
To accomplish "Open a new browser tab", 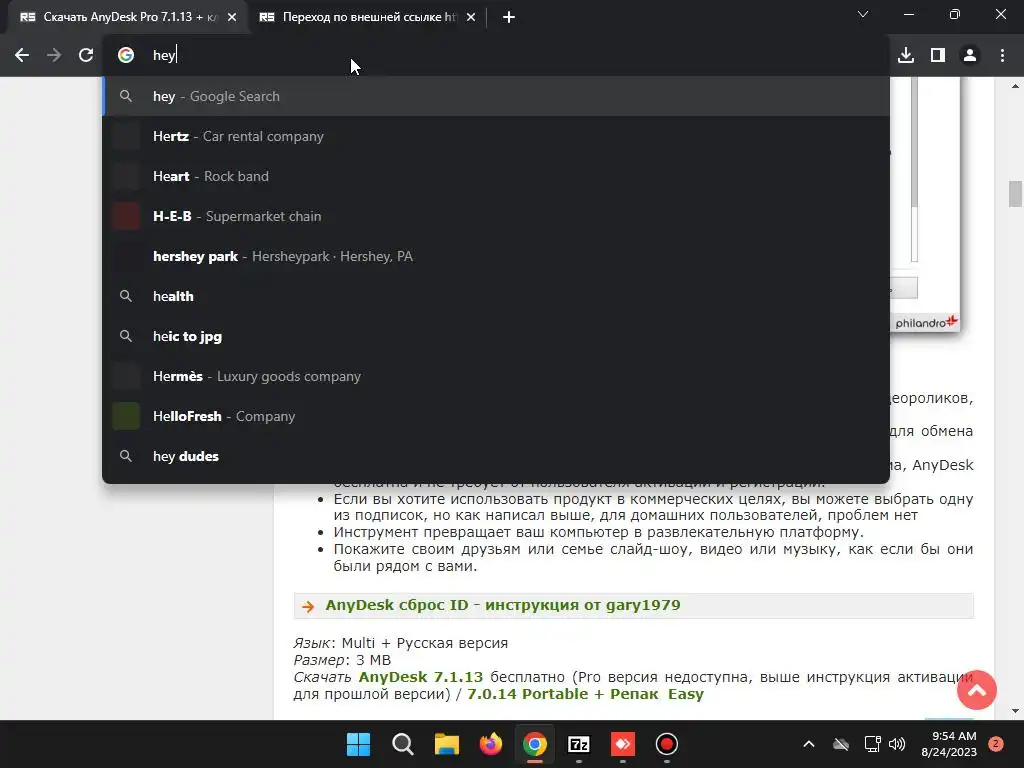I will [509, 18].
